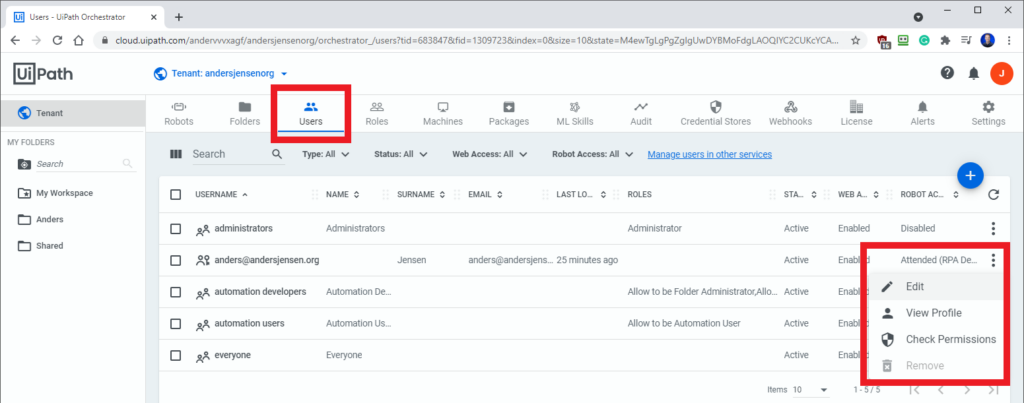Open the ML Skills tab

pos(575,114)
